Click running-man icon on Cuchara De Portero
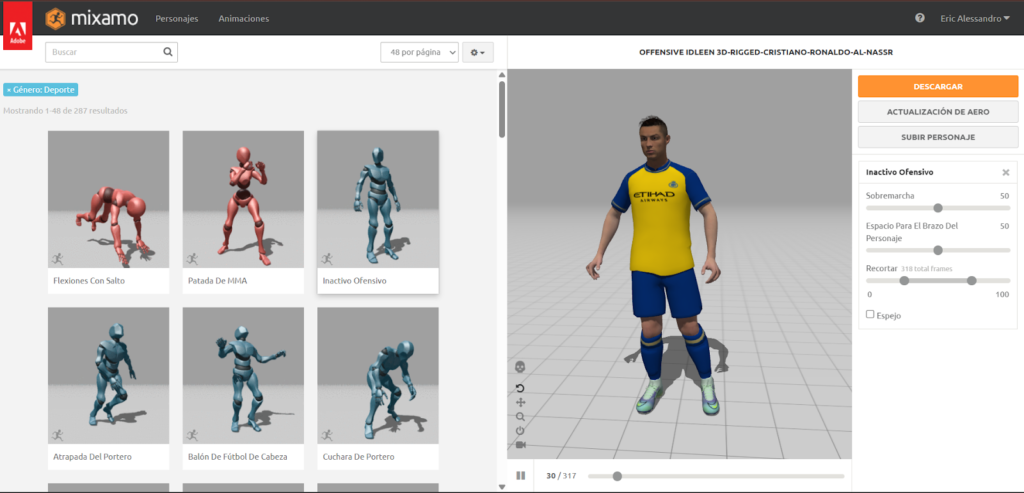1024x493 pixels. tap(327, 435)
